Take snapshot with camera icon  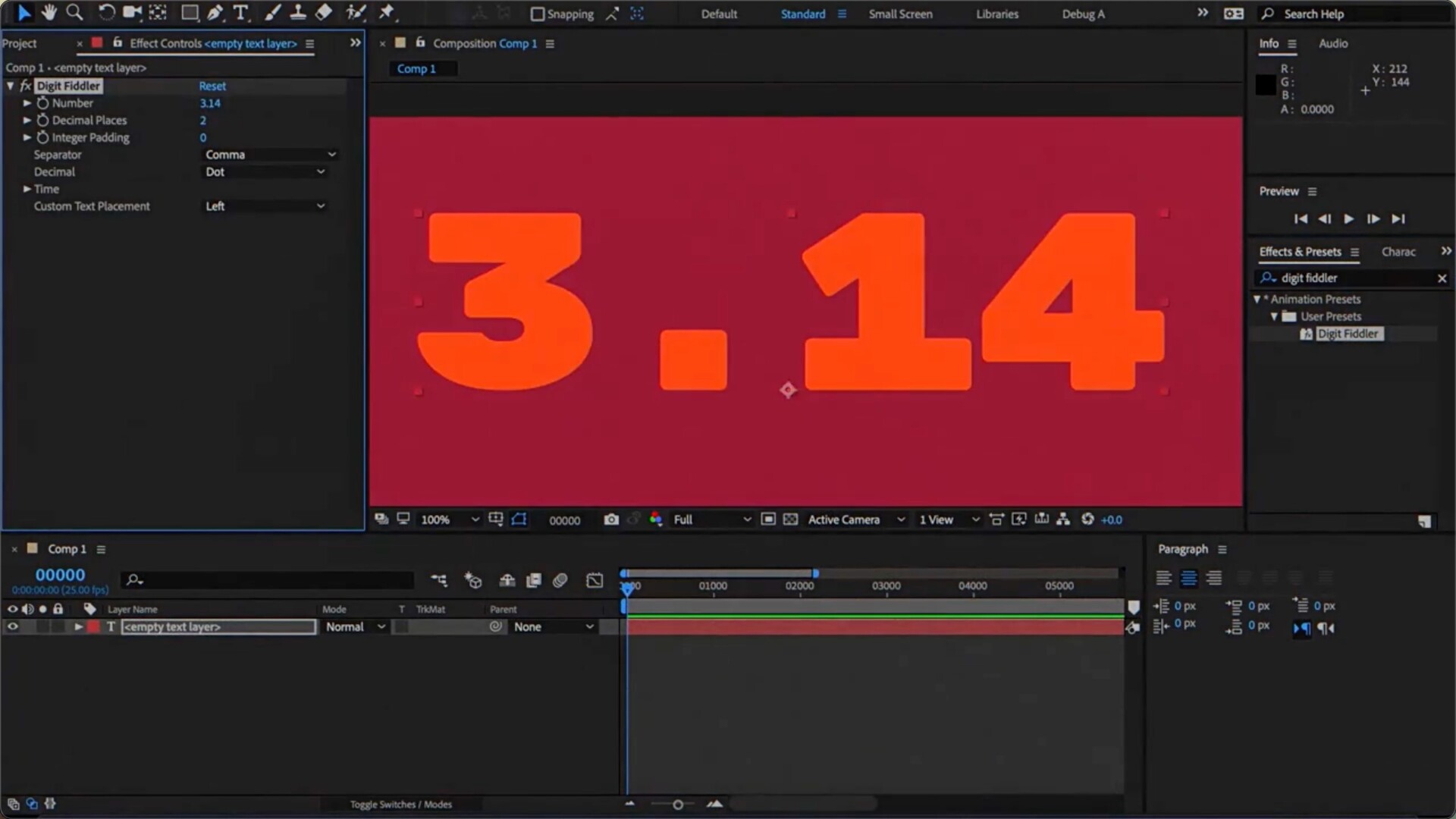pyautogui.click(x=611, y=519)
